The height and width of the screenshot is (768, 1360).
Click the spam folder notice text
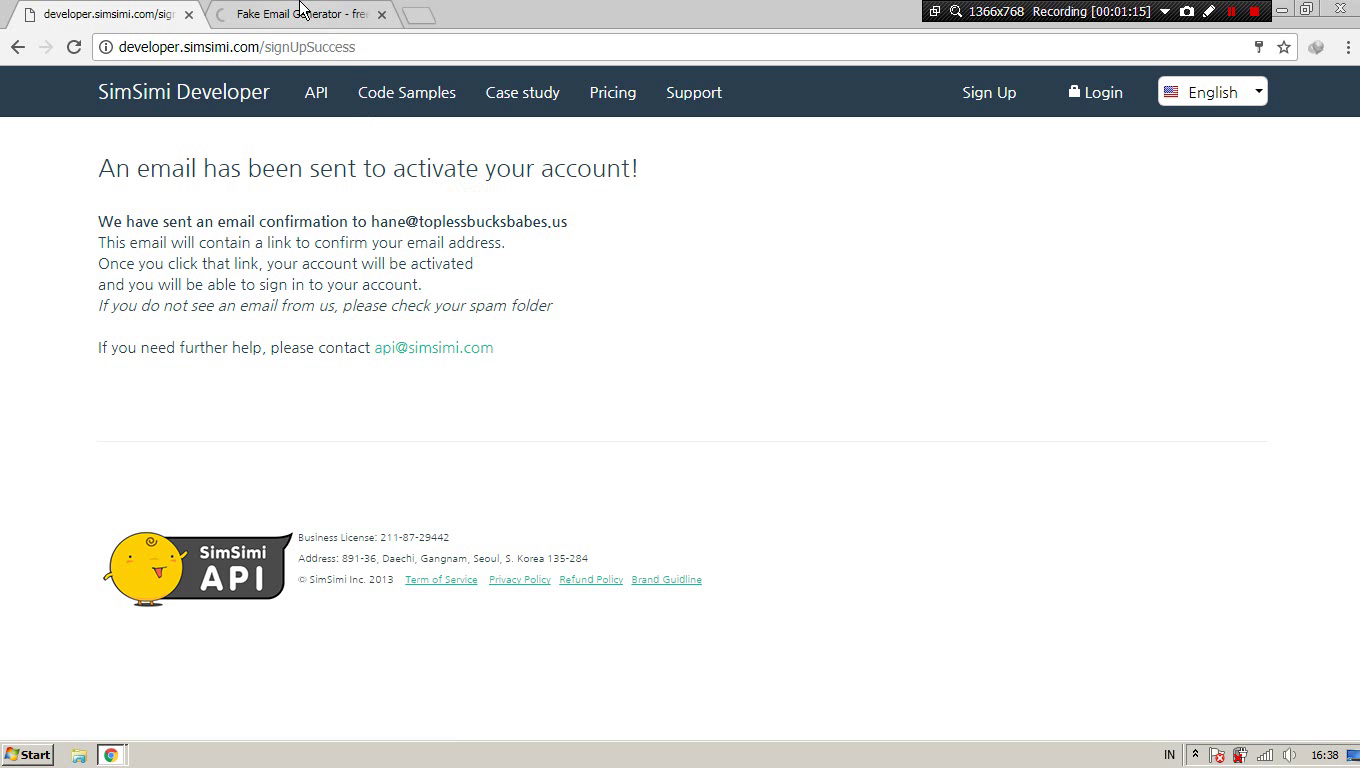point(325,306)
